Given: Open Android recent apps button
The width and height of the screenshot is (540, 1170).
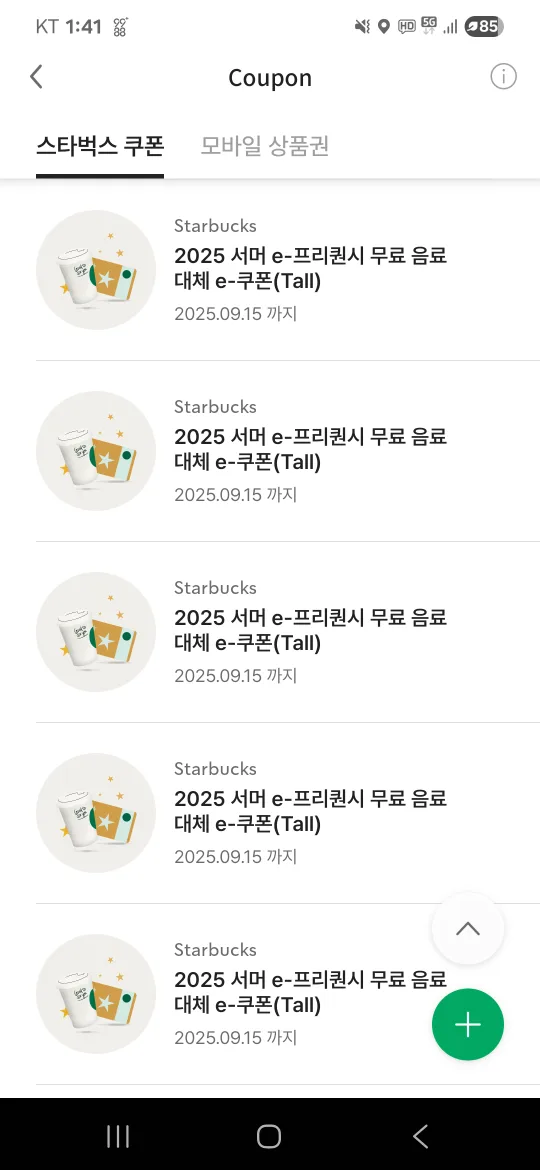Looking at the screenshot, I should (118, 1136).
